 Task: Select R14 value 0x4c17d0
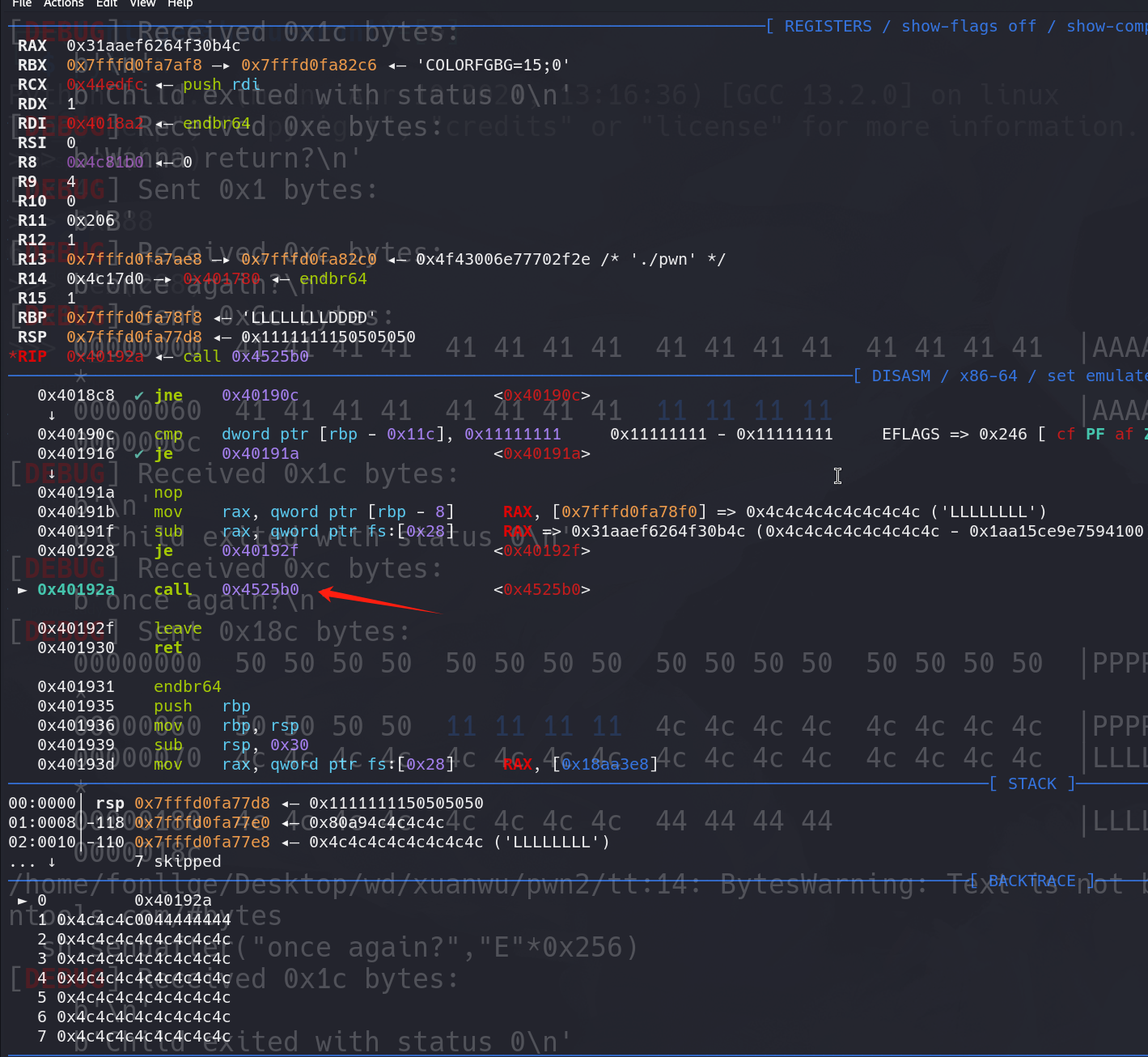(x=105, y=278)
